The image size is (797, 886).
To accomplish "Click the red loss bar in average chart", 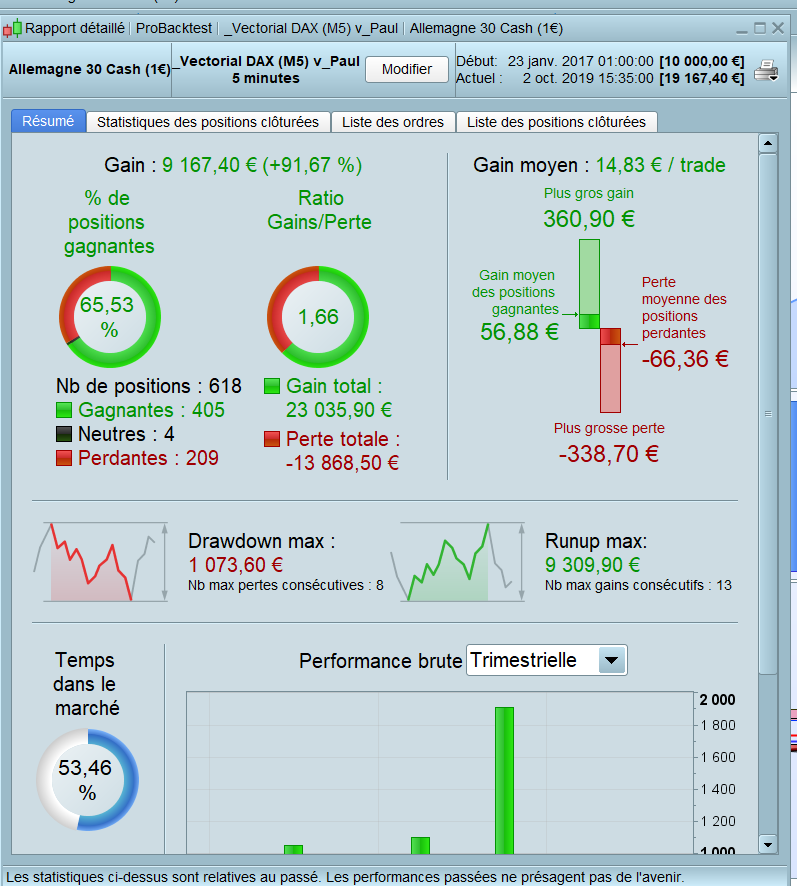I will click(610, 371).
